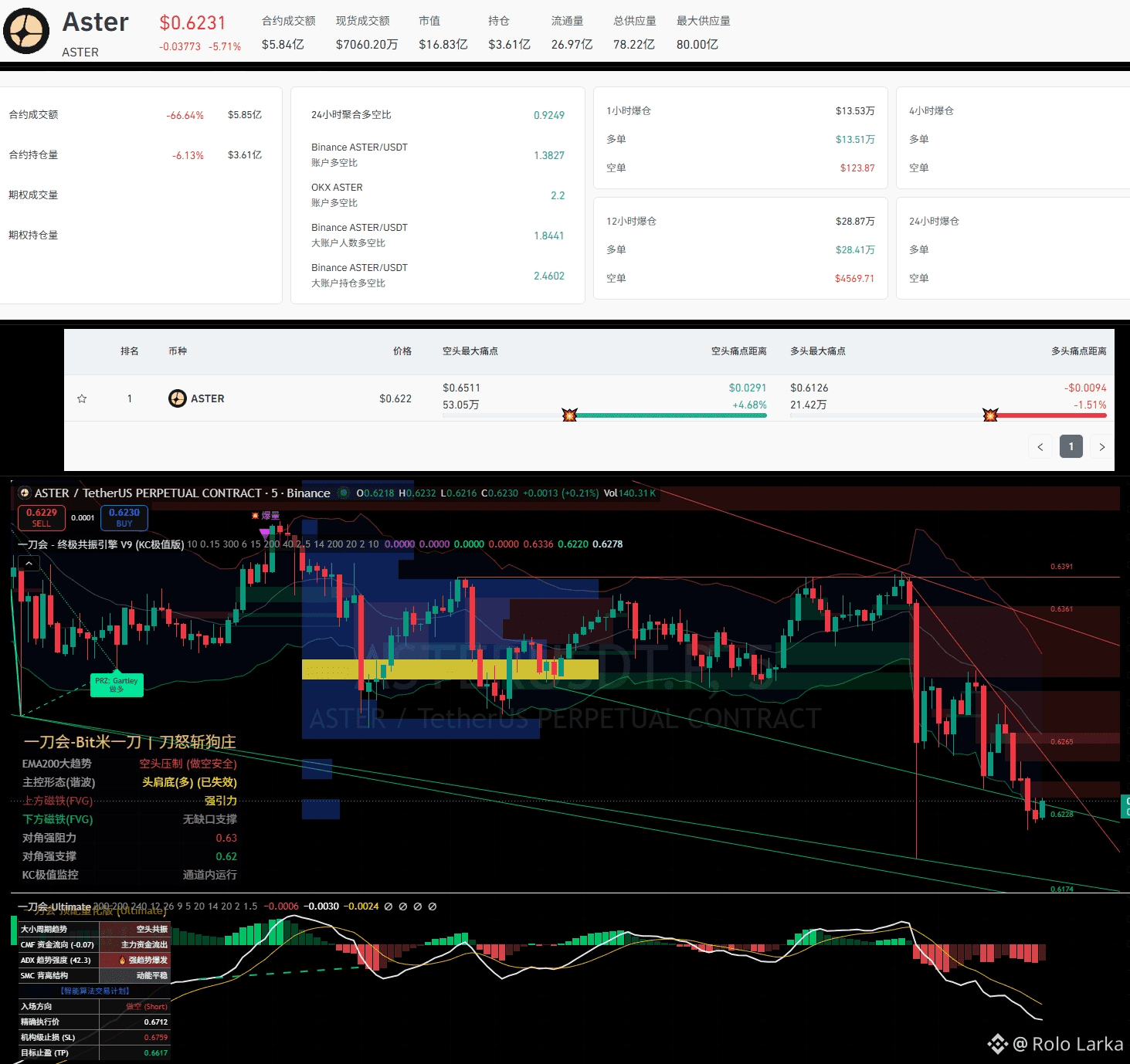Click the green short pain distance bar
Screen dimensions: 1130x1064
[672, 415]
